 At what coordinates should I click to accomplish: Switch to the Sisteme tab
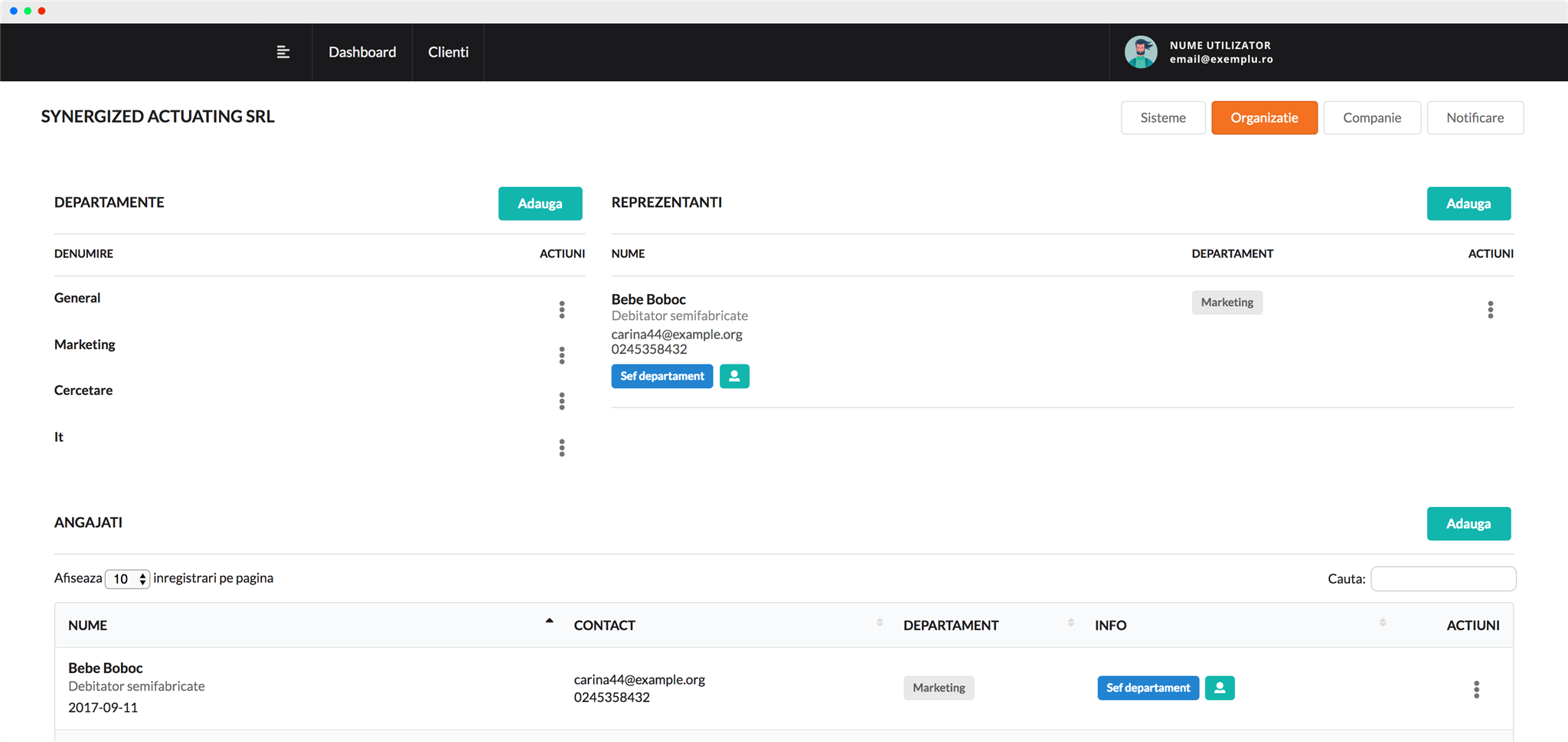pyautogui.click(x=1162, y=118)
